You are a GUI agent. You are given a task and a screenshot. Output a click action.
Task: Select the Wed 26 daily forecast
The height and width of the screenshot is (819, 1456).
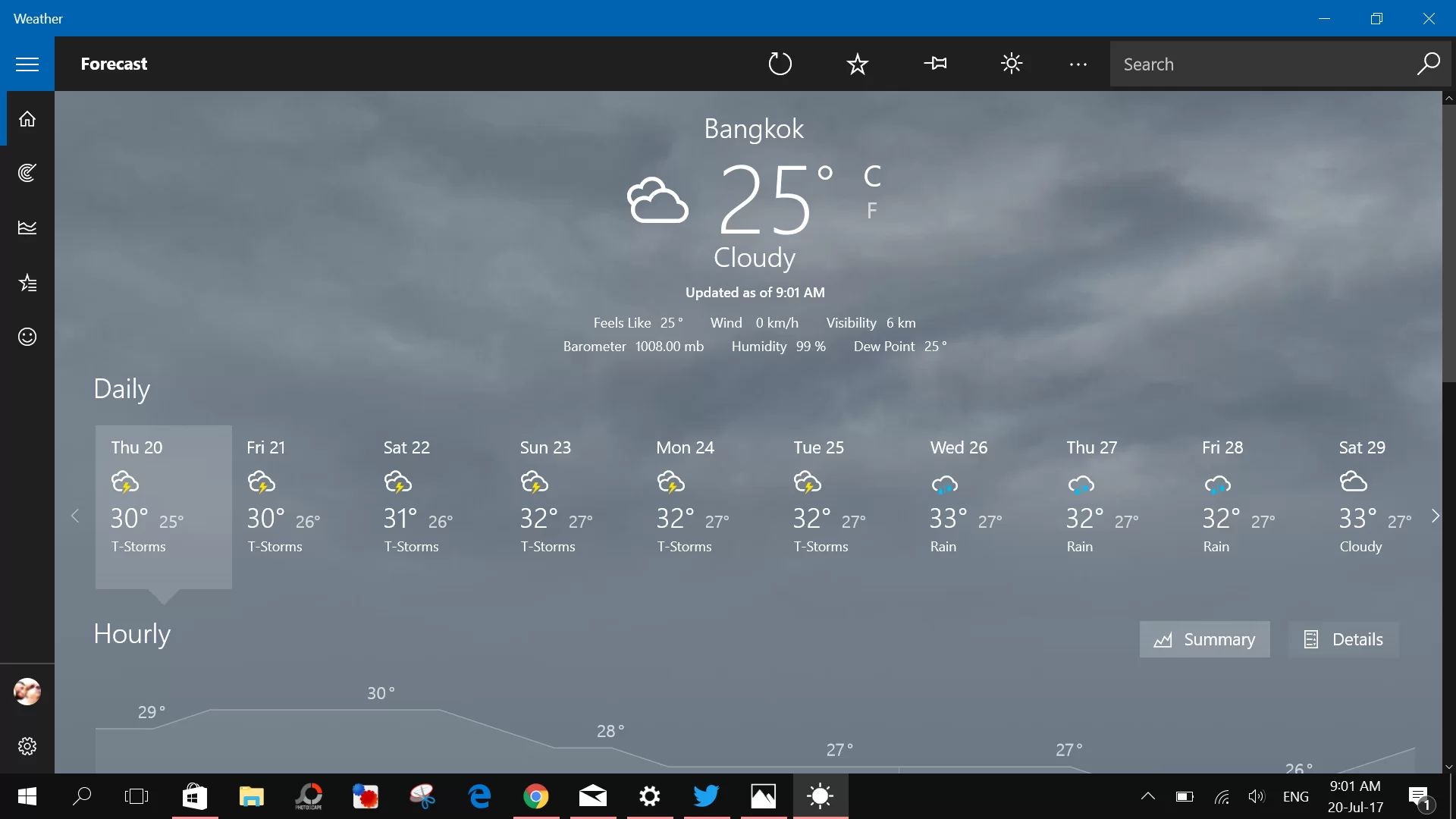click(983, 507)
